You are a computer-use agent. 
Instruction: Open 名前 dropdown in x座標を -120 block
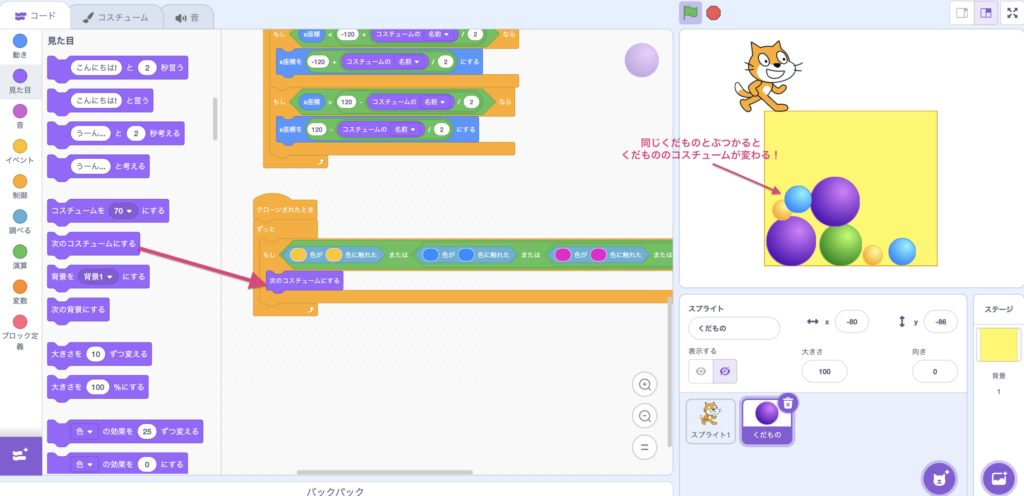[x=409, y=61]
